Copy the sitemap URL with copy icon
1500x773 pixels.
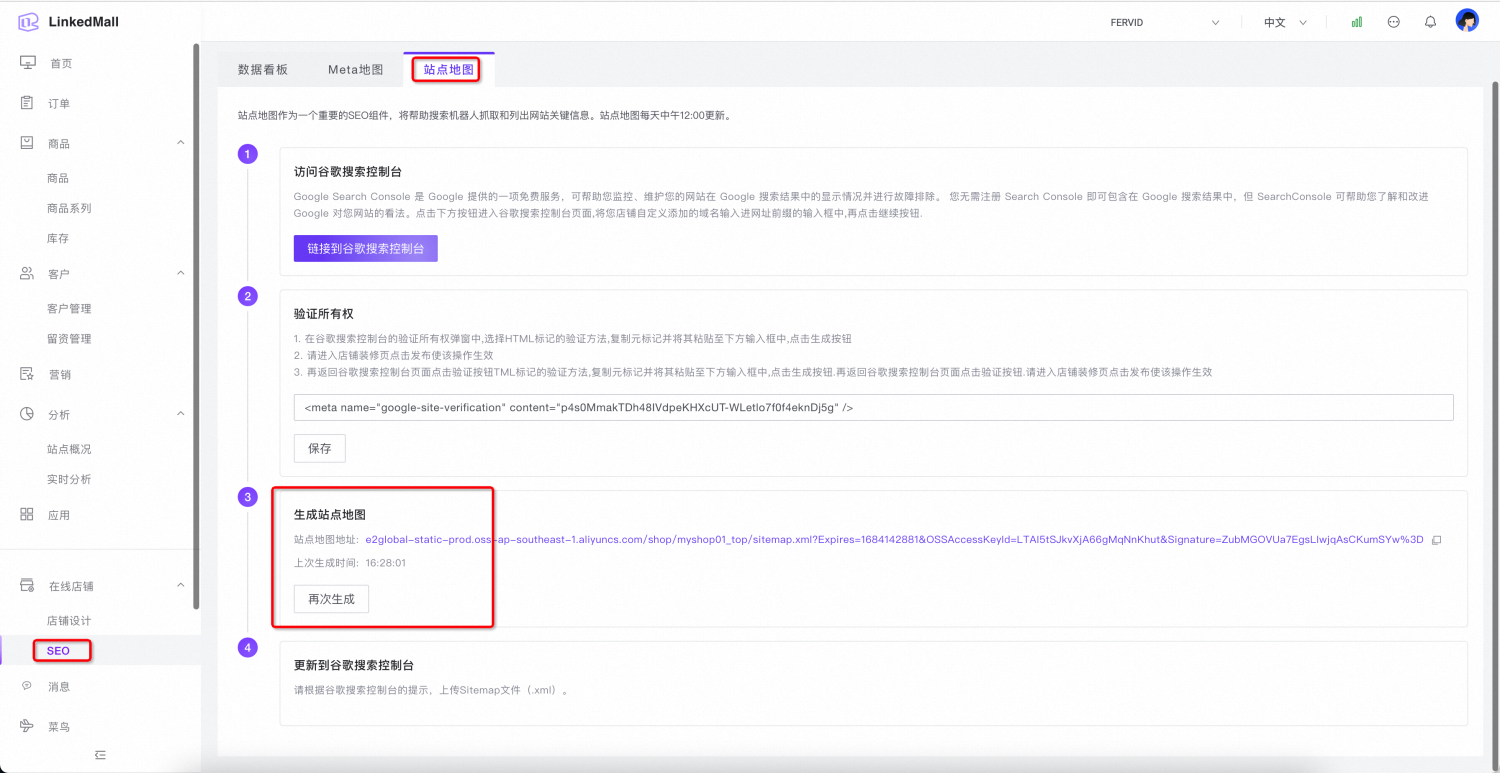(1436, 540)
